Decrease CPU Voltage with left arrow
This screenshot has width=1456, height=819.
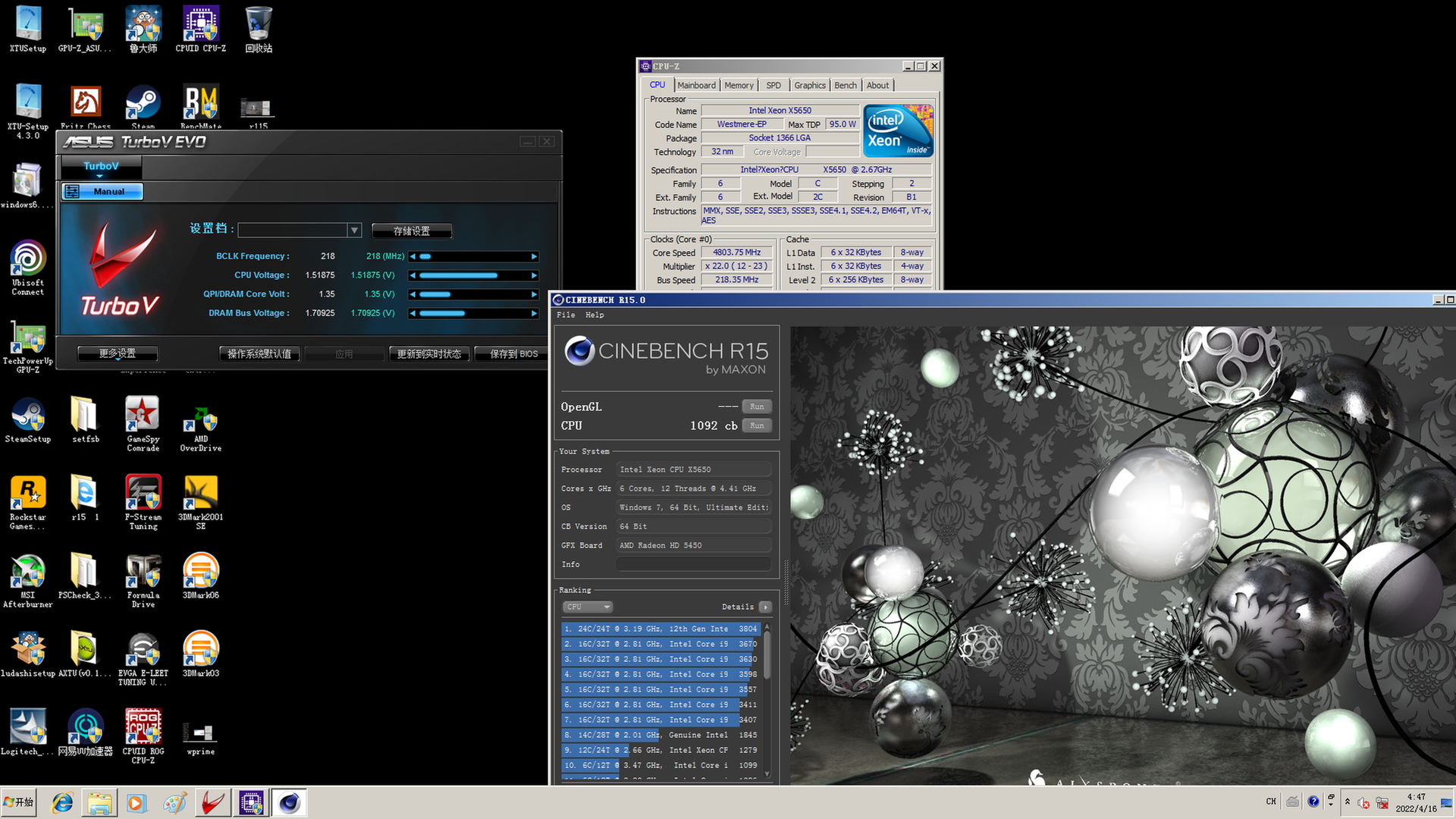click(413, 275)
